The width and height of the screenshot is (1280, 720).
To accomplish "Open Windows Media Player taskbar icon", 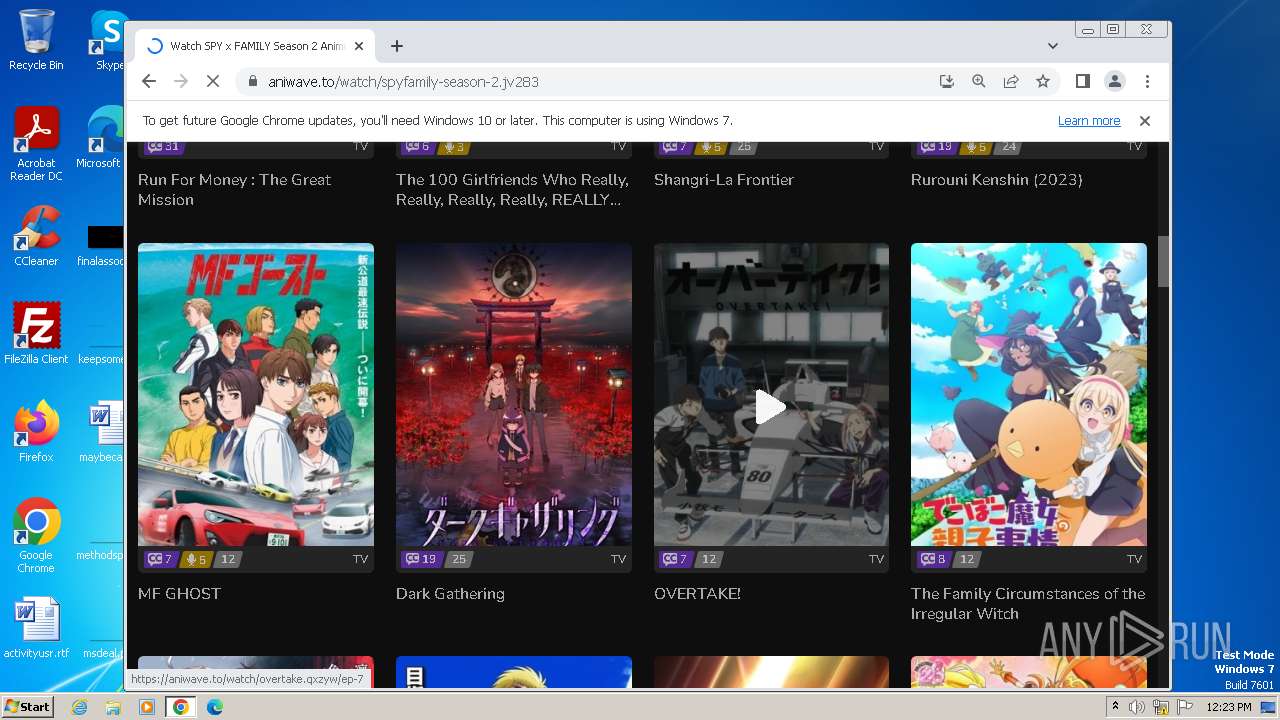I will [x=147, y=707].
